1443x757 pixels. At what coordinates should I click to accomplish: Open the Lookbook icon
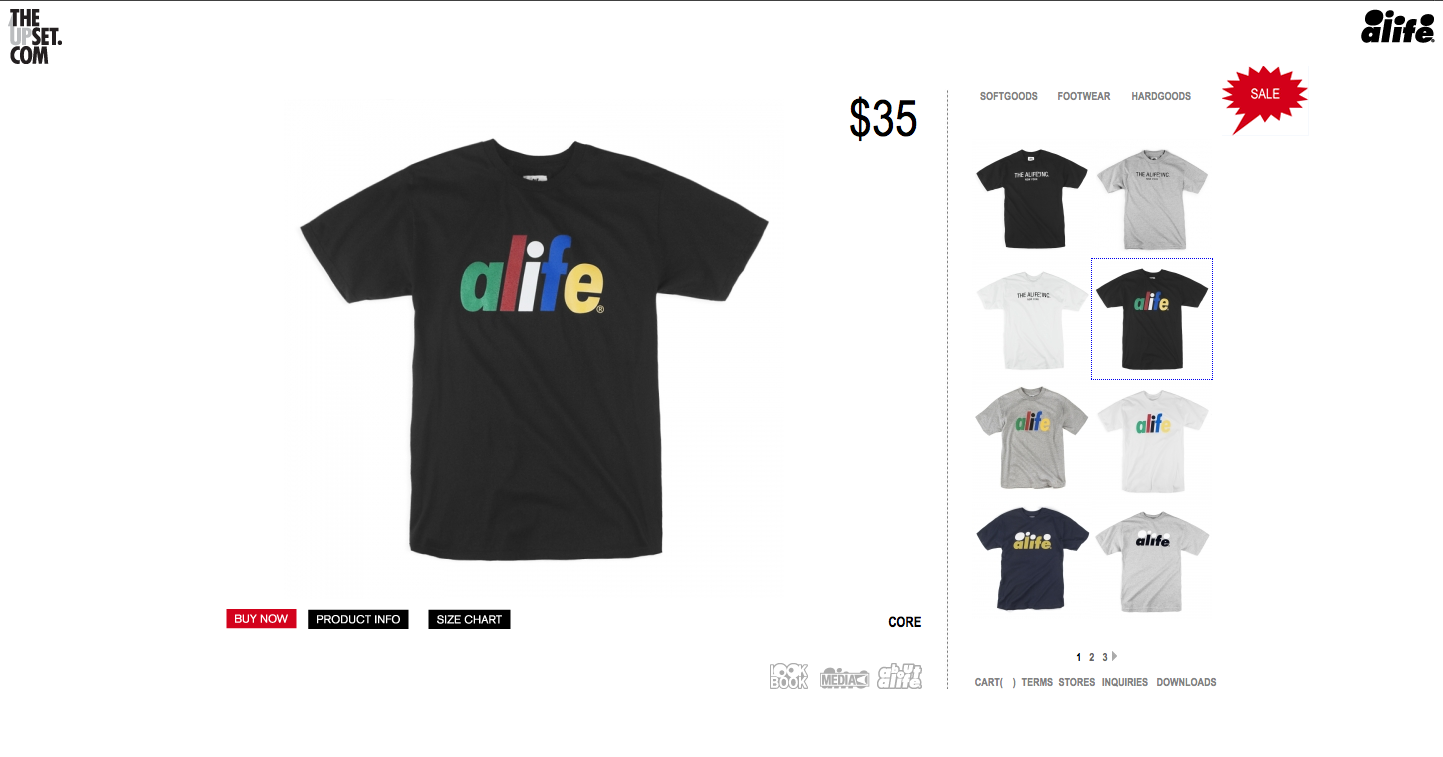789,677
